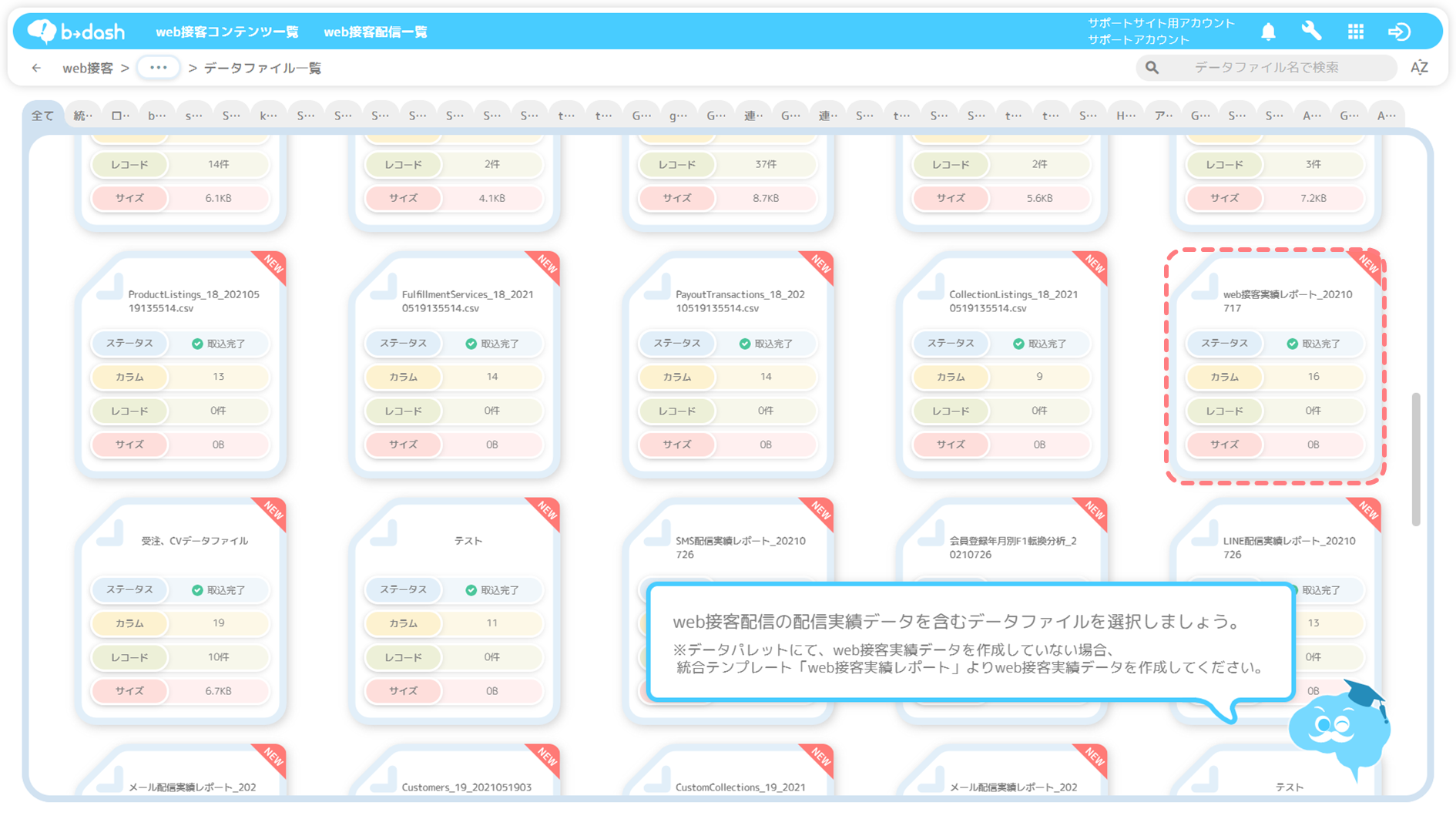1456x819 pixels.
Task: Open the notifications bell
Action: (1268, 32)
